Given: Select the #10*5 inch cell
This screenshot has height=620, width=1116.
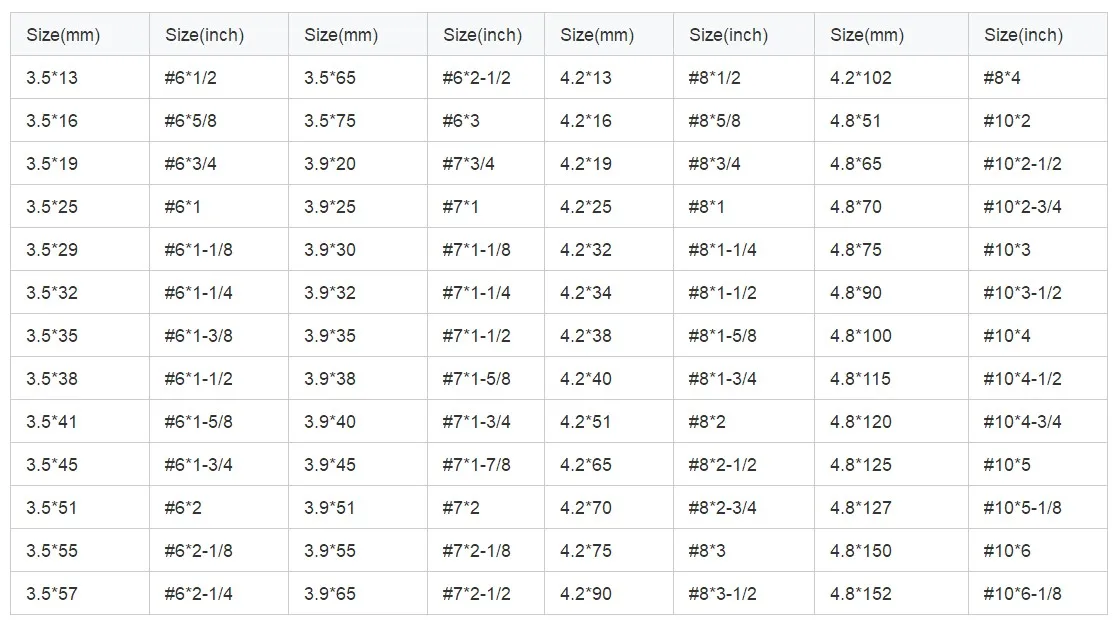Looking at the screenshot, I should (1007, 465).
